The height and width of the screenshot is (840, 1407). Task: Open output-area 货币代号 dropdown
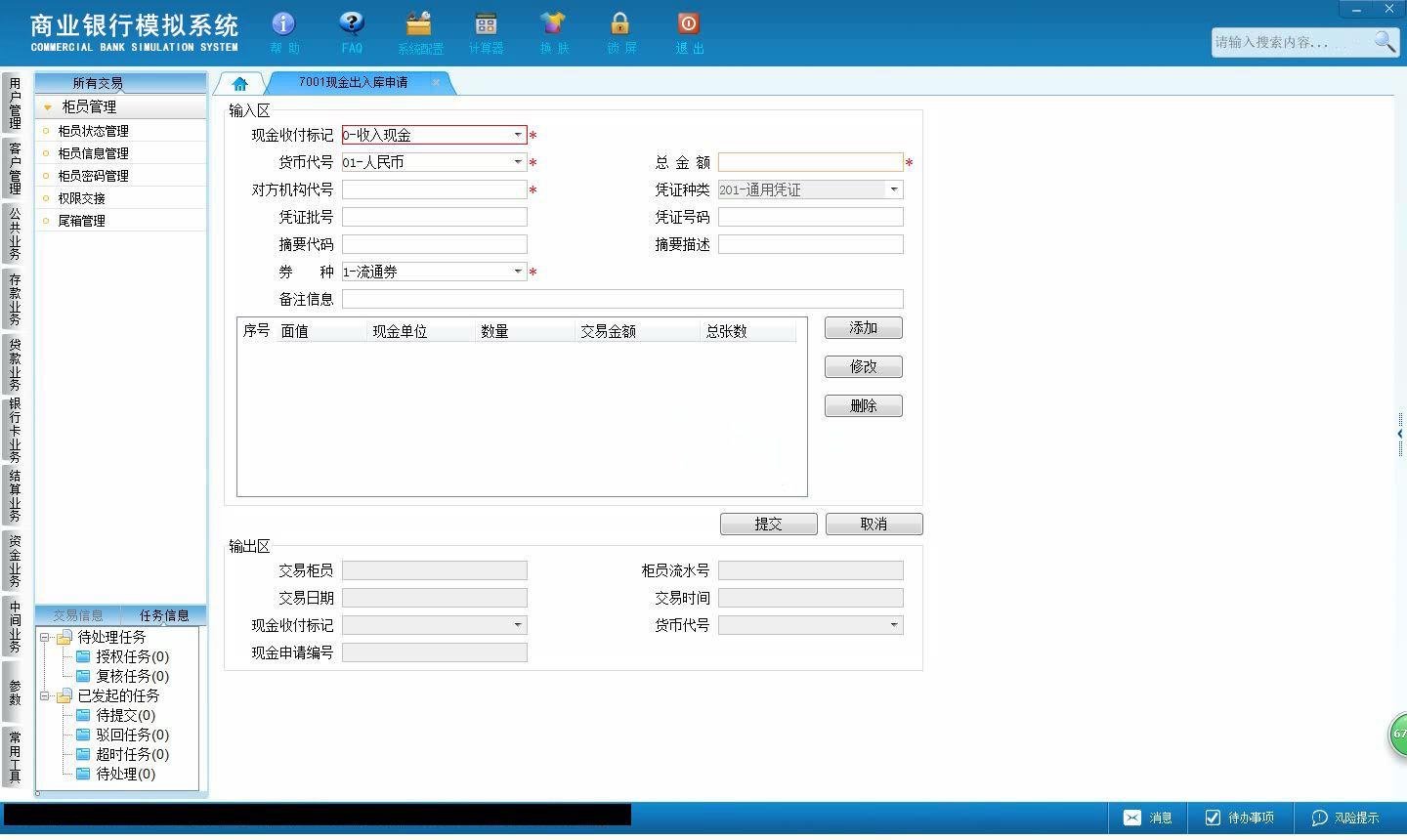tap(893, 625)
